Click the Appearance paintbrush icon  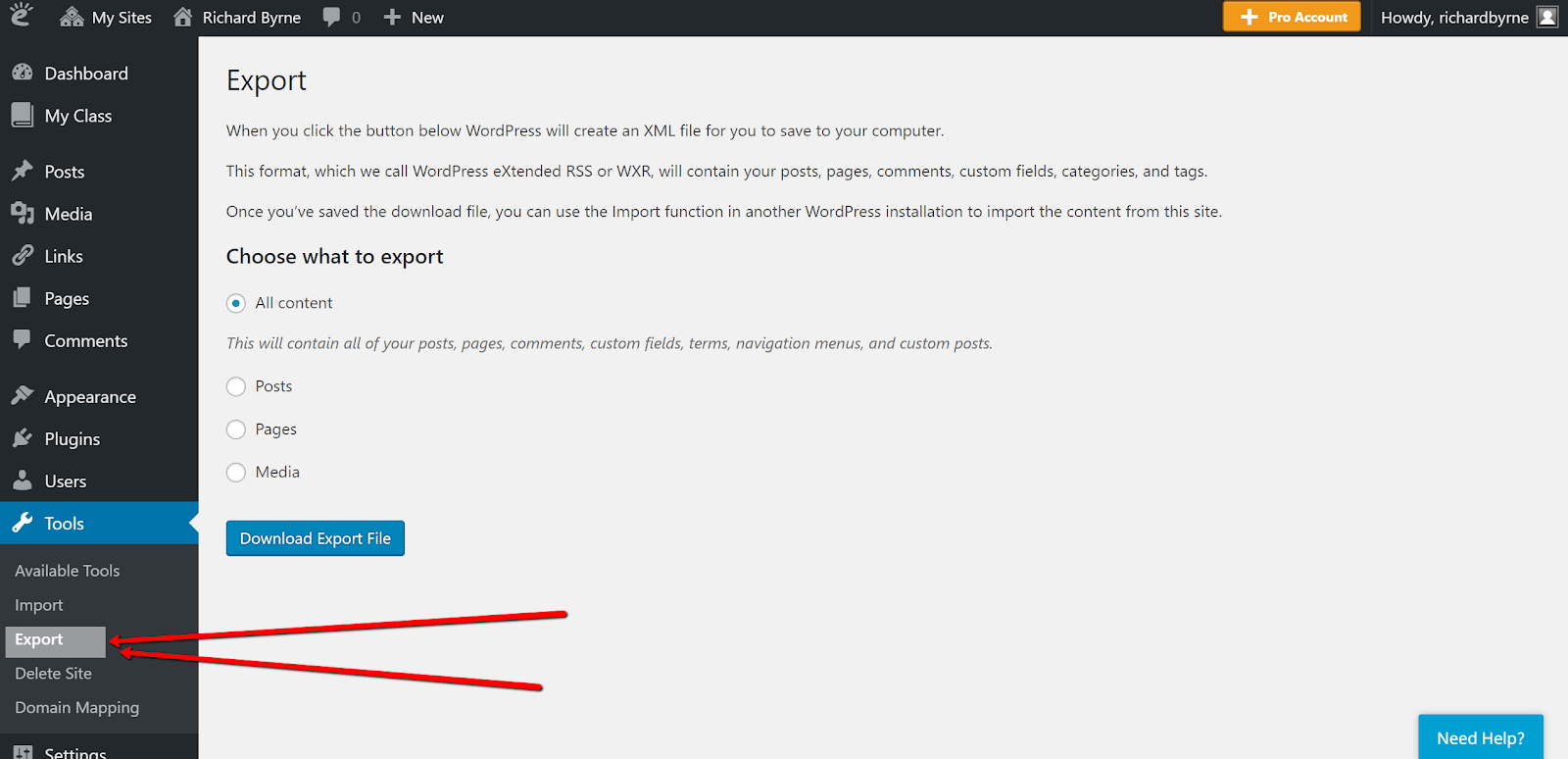pyautogui.click(x=23, y=395)
